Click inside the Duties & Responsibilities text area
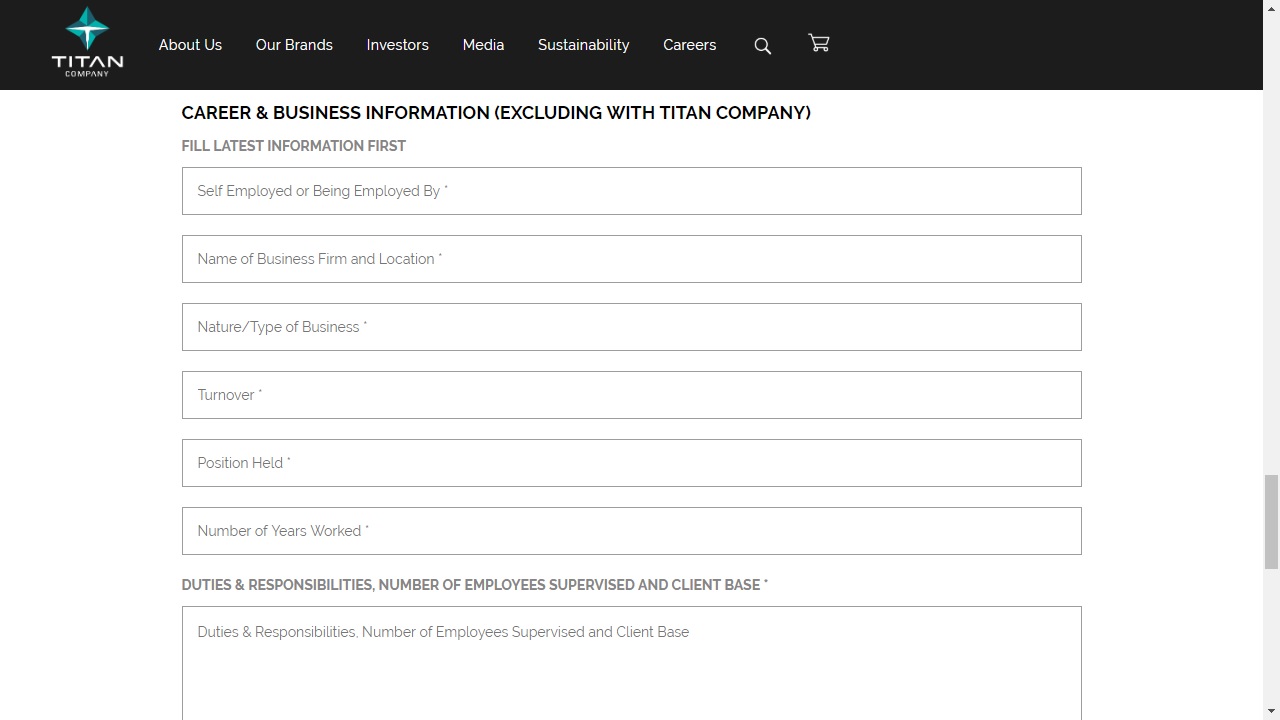1280x720 pixels. 631,665
